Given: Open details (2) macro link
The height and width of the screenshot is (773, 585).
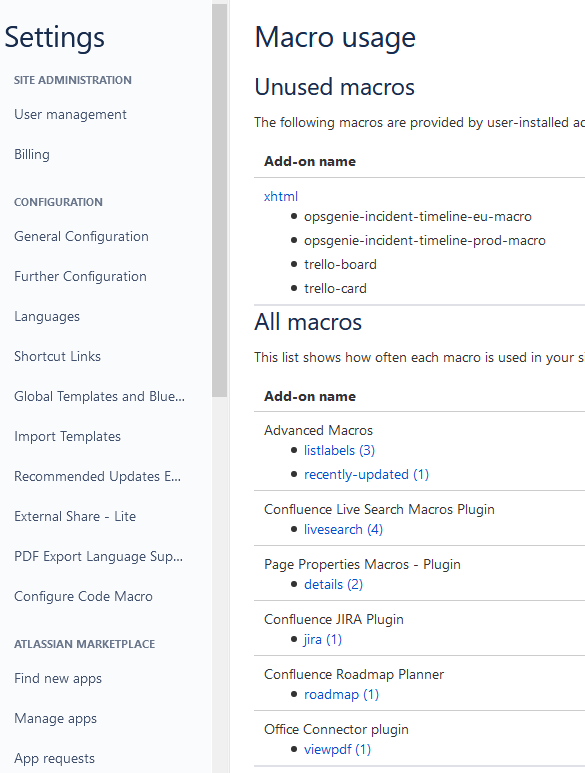Looking at the screenshot, I should (x=333, y=584).
